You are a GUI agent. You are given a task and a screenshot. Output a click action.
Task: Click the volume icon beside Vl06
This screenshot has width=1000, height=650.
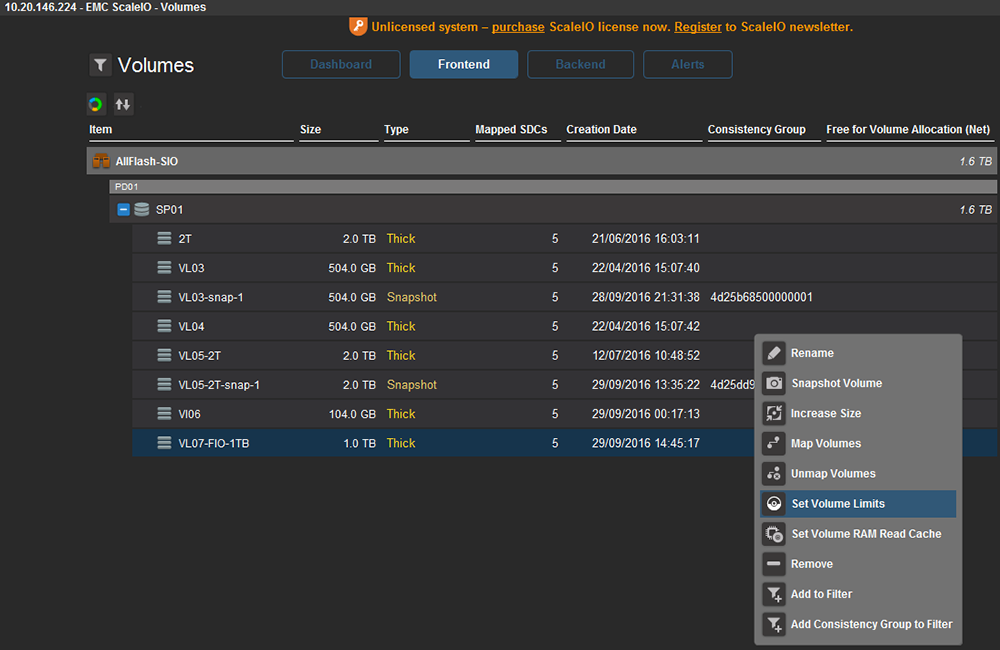tap(164, 414)
